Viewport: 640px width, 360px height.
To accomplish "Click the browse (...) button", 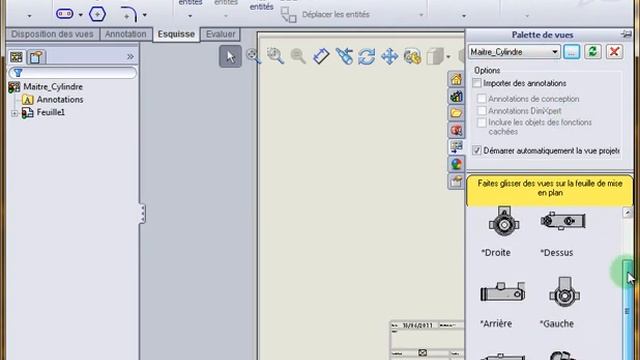I will (571, 52).
